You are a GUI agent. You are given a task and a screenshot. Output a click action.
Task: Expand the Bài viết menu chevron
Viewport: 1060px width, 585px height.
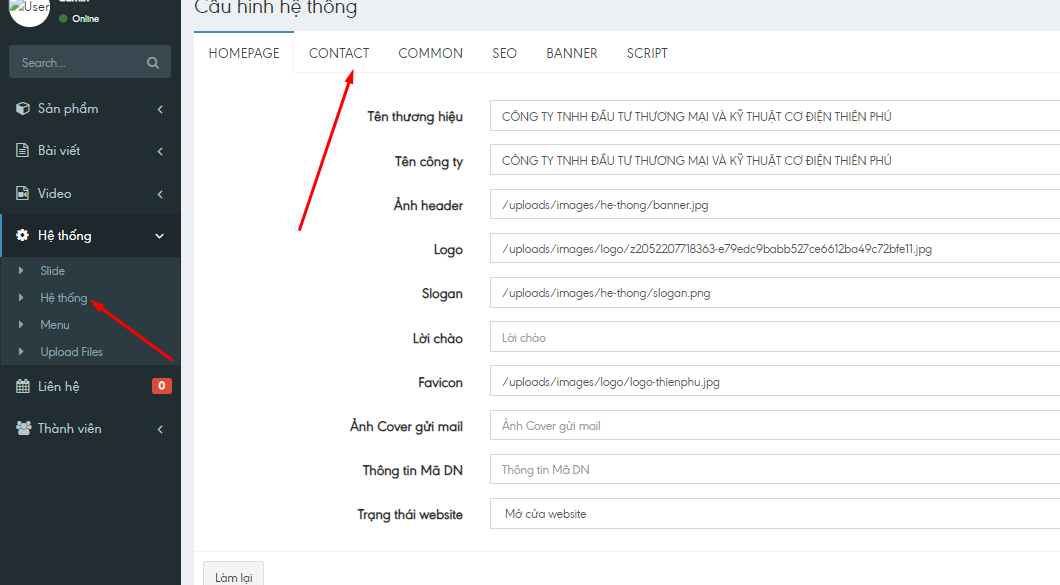[x=160, y=151]
